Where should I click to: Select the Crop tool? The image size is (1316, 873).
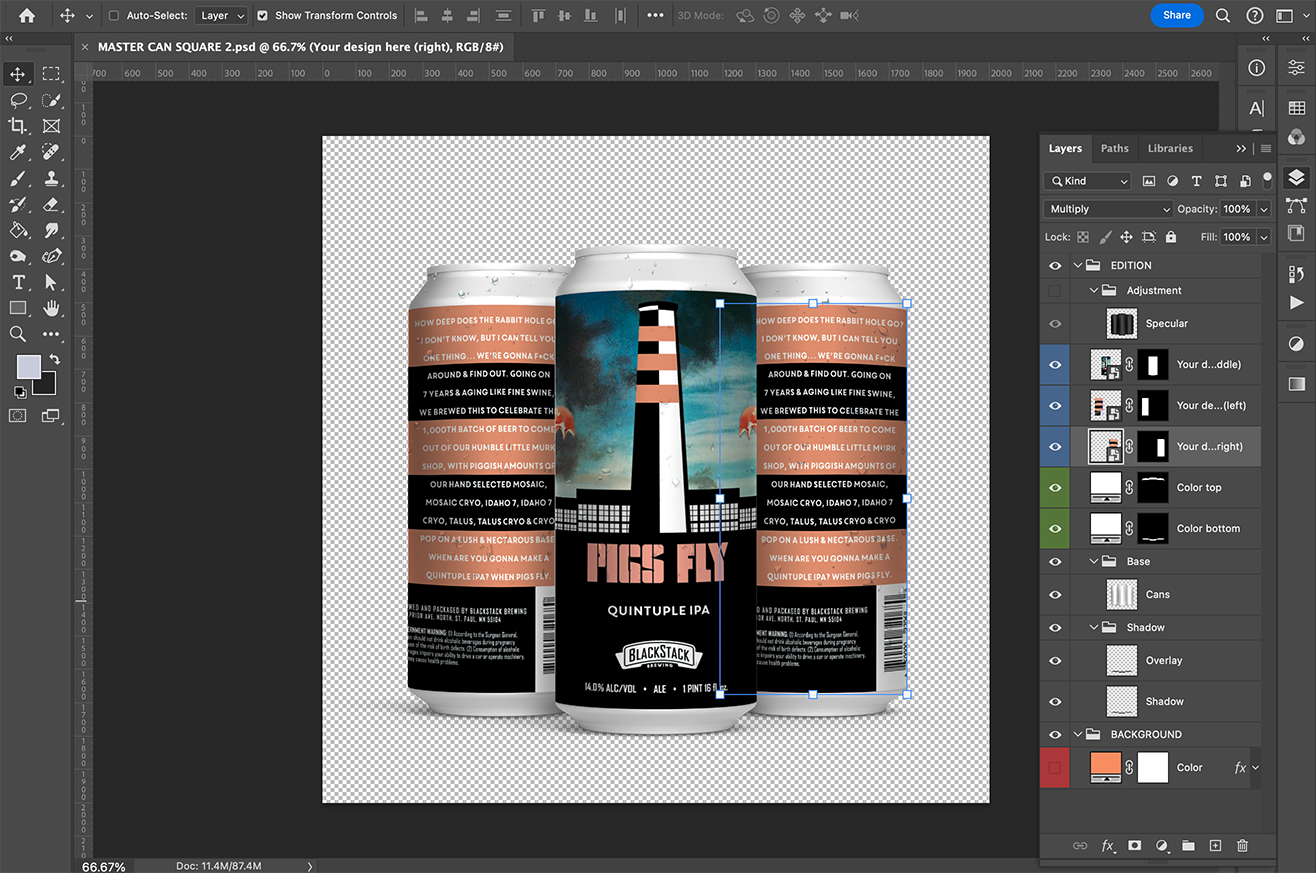[18, 126]
